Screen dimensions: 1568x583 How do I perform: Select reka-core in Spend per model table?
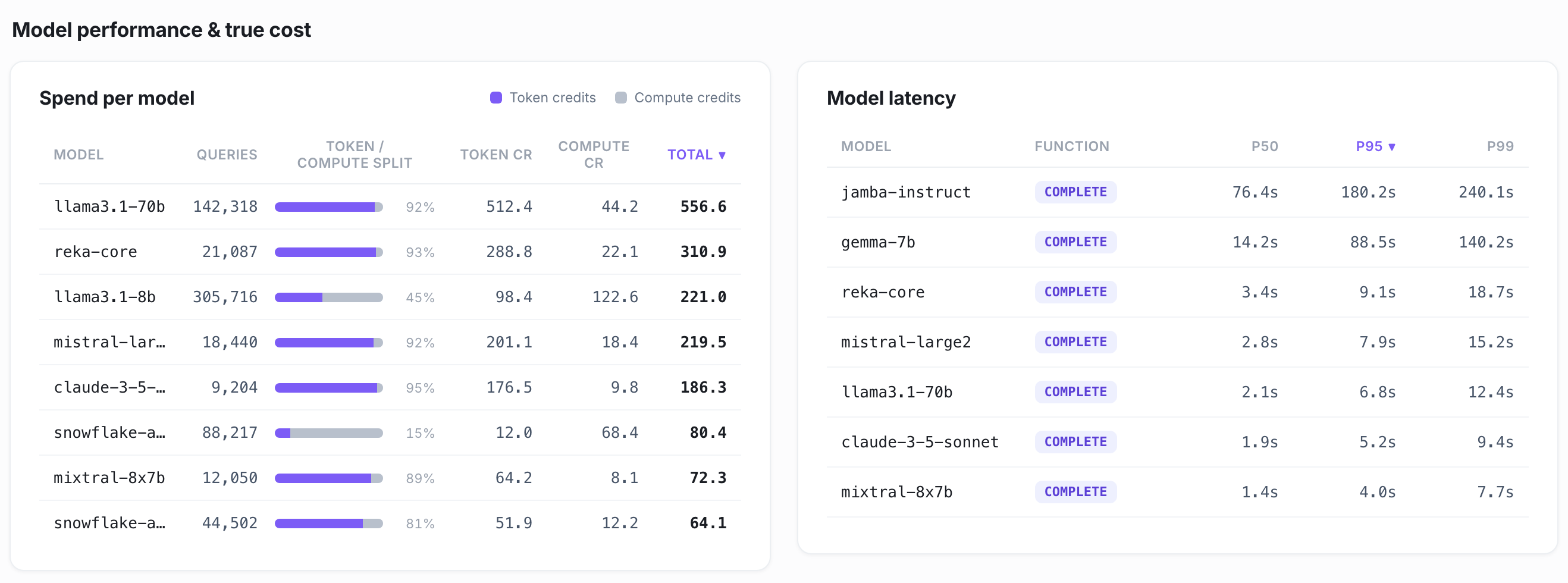click(x=96, y=252)
